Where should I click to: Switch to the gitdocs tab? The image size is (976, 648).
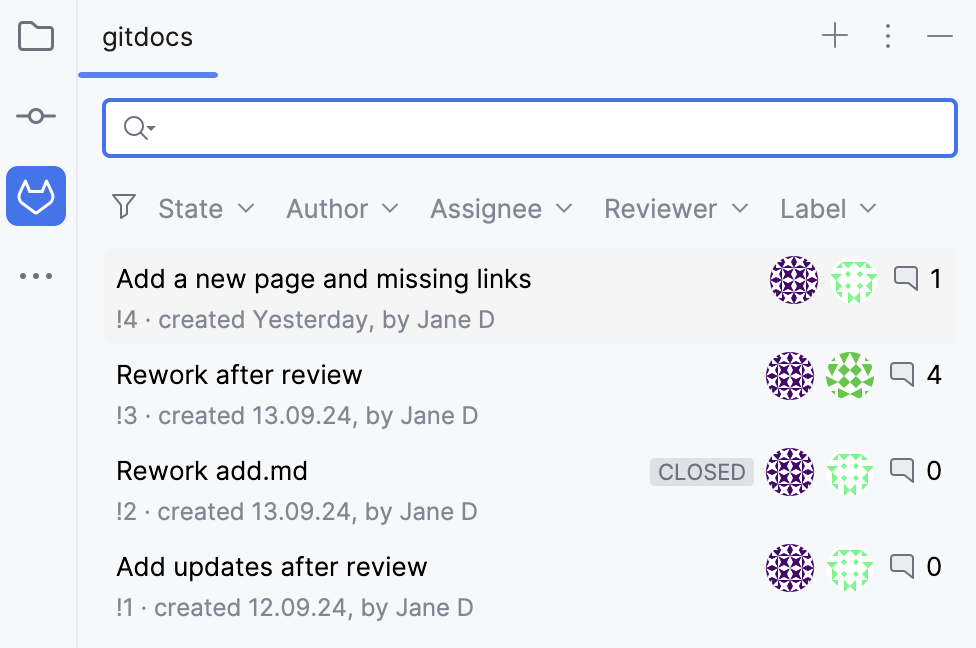[147, 38]
